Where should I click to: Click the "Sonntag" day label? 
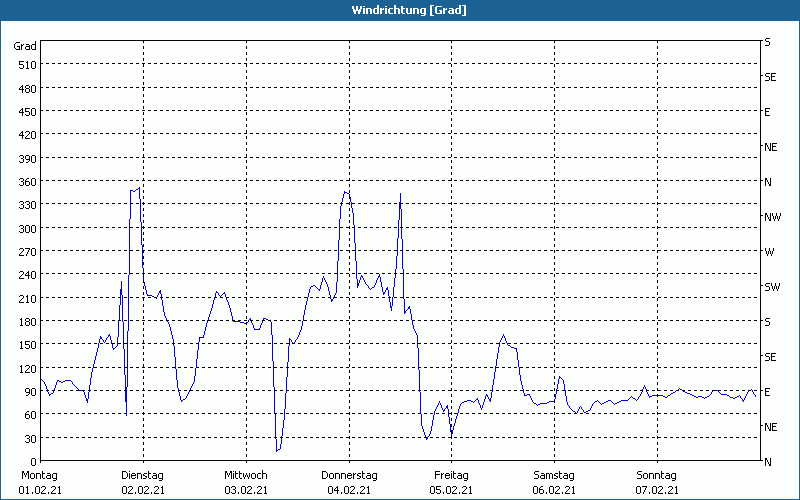point(656,476)
